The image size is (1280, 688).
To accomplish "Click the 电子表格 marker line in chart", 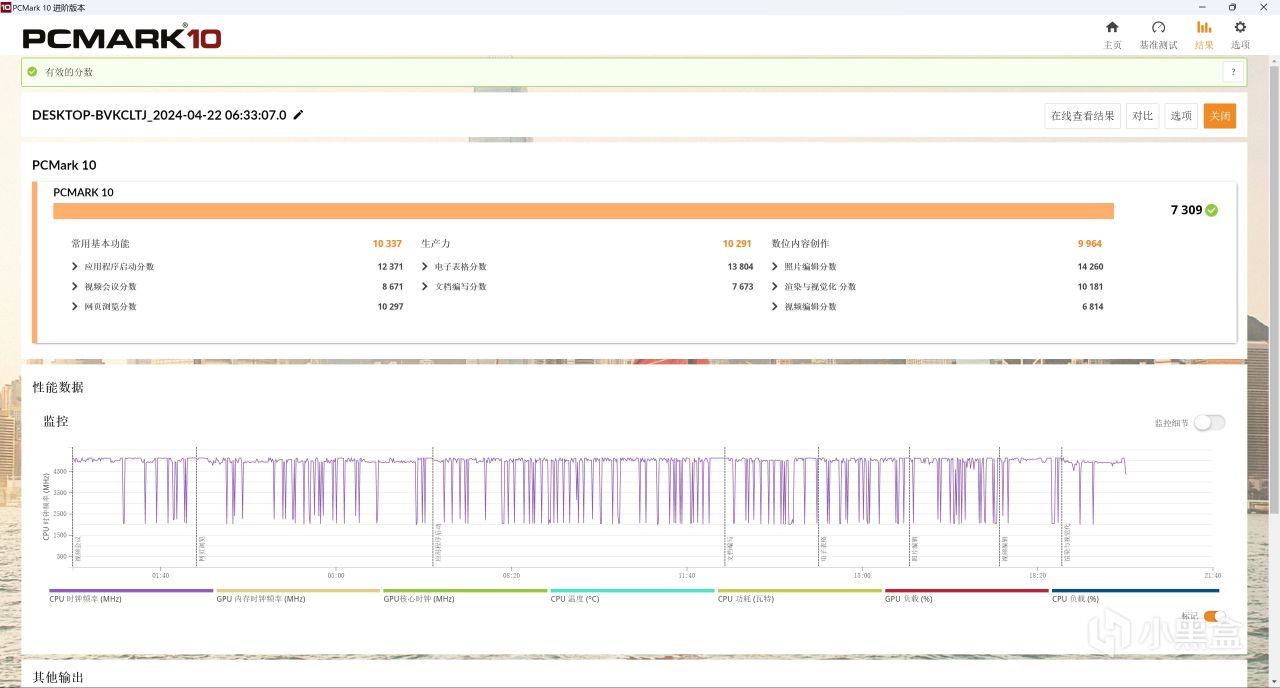I will click(x=819, y=507).
